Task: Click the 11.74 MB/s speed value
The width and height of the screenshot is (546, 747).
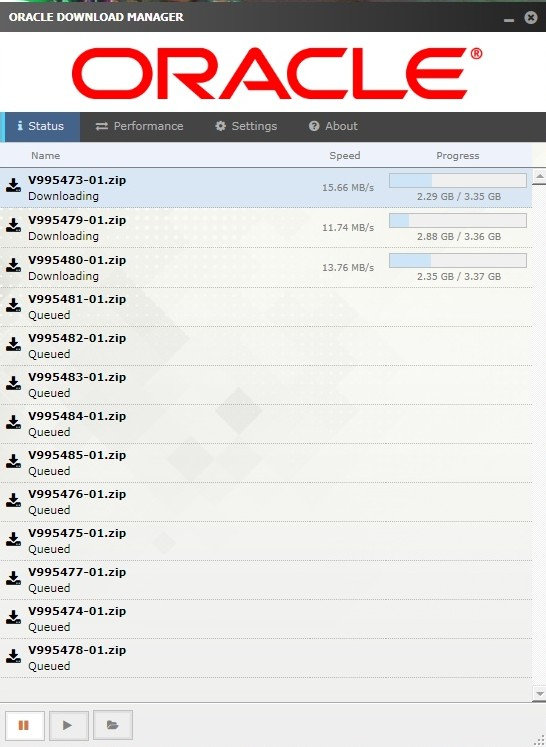Action: coord(348,228)
